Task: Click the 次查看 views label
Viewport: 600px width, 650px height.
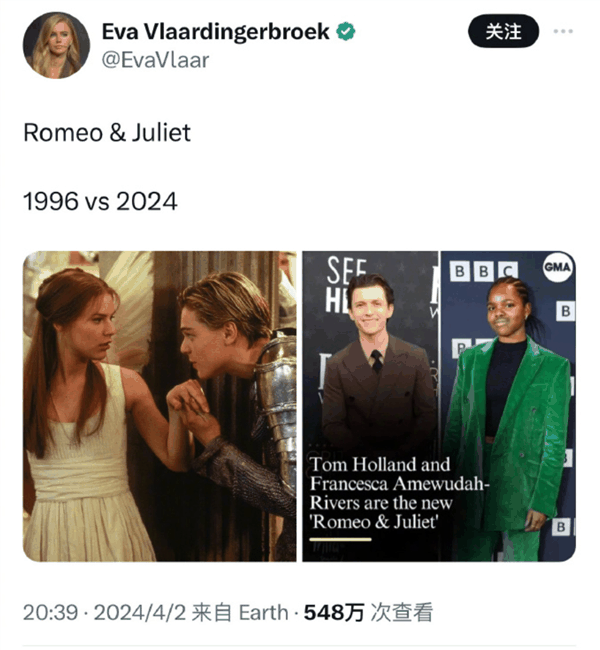Action: coord(402,613)
